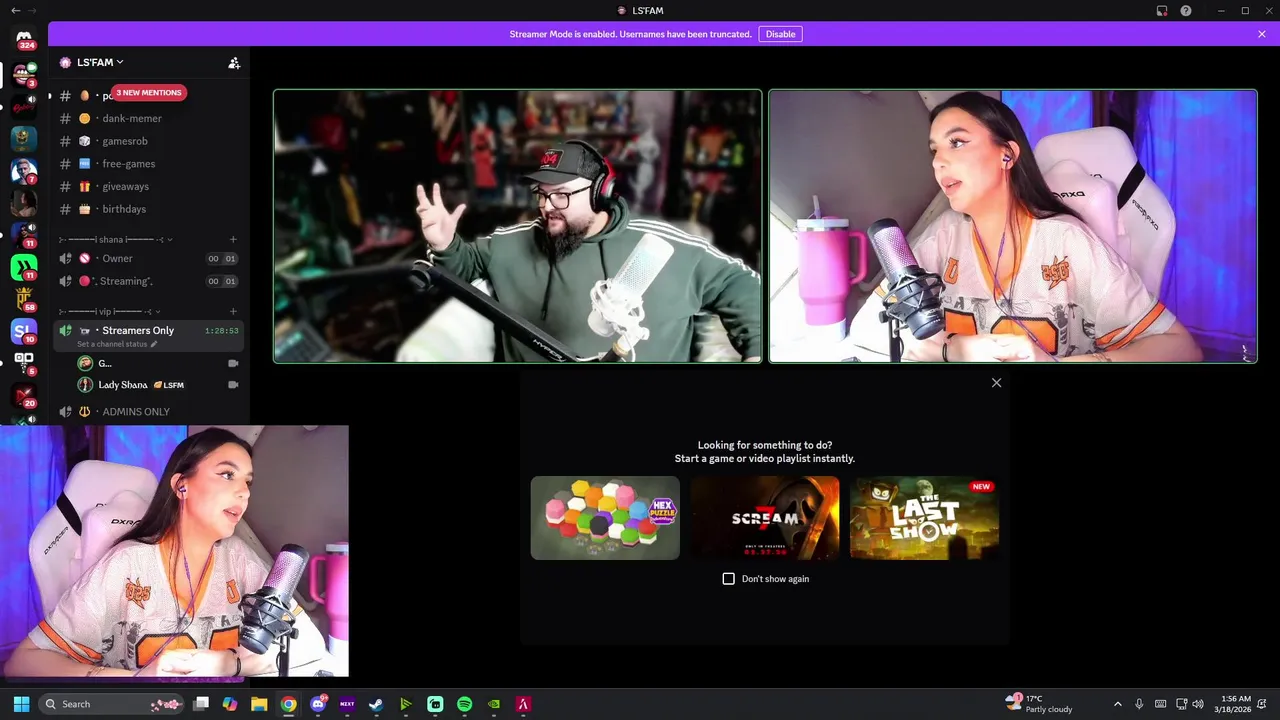This screenshot has height=720, width=1280.
Task: Add channel to vip category with plus
Action: [x=233, y=311]
